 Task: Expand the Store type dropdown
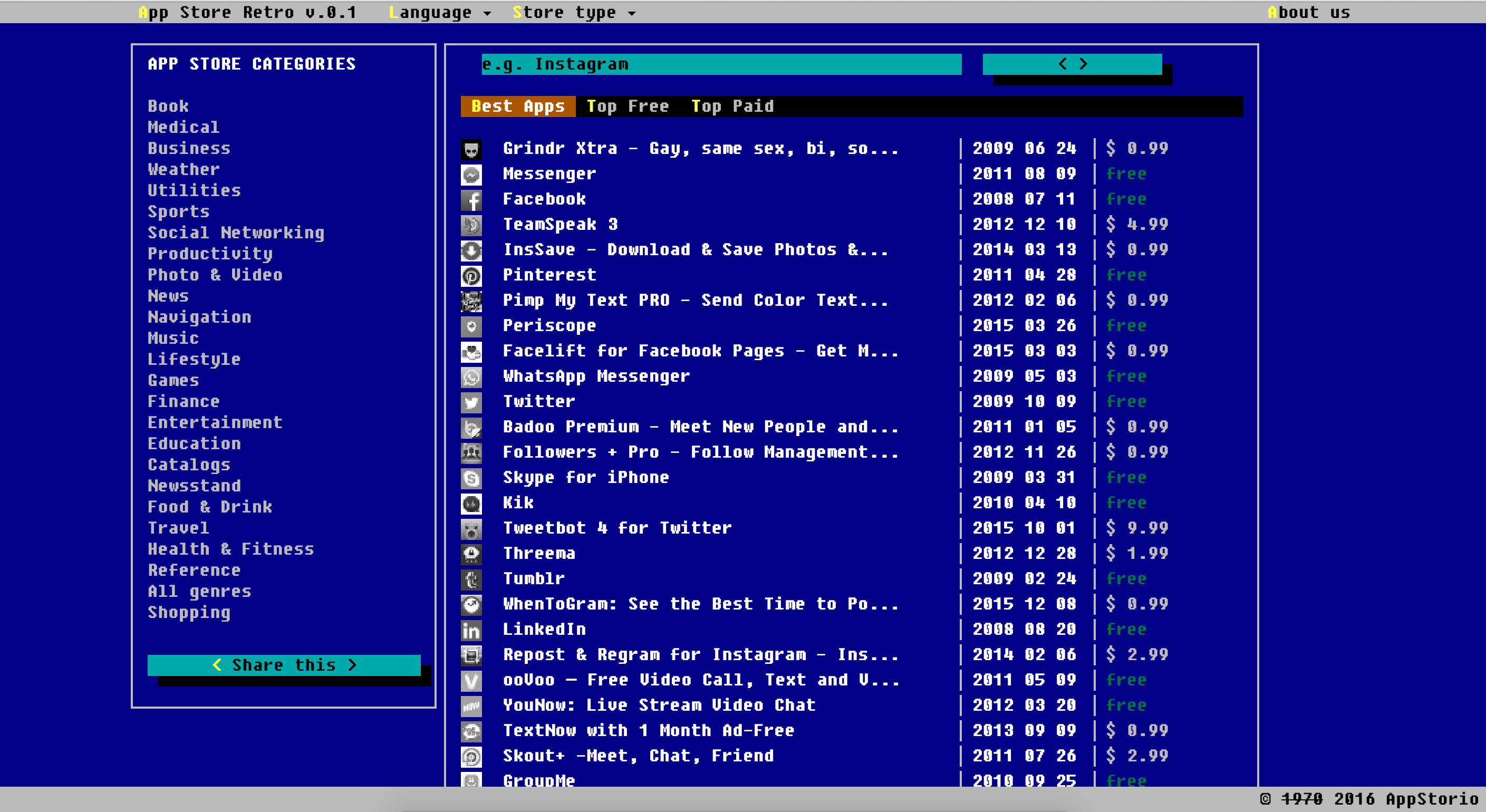pos(574,12)
